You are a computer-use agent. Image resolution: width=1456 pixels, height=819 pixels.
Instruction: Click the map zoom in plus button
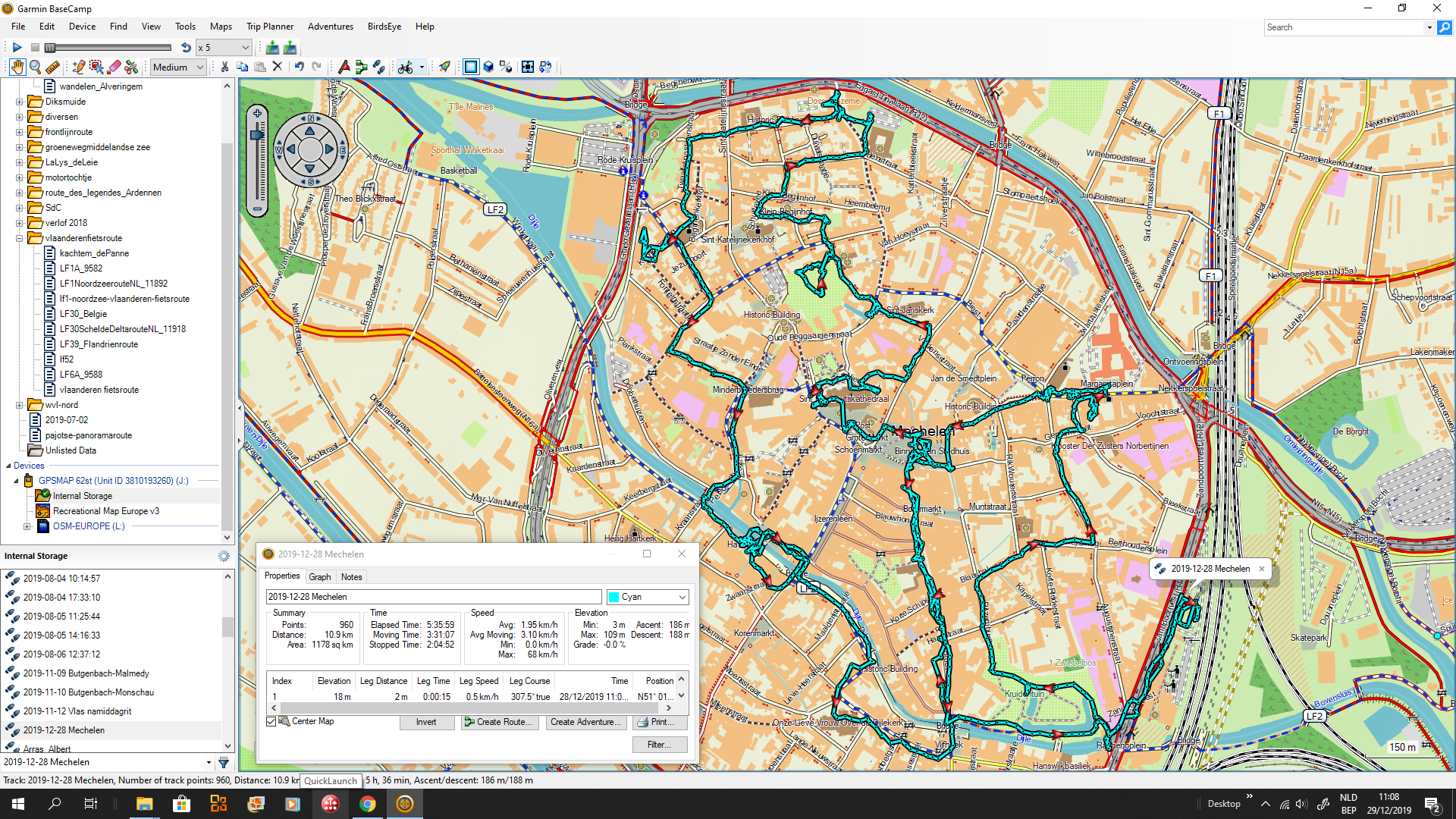(258, 114)
